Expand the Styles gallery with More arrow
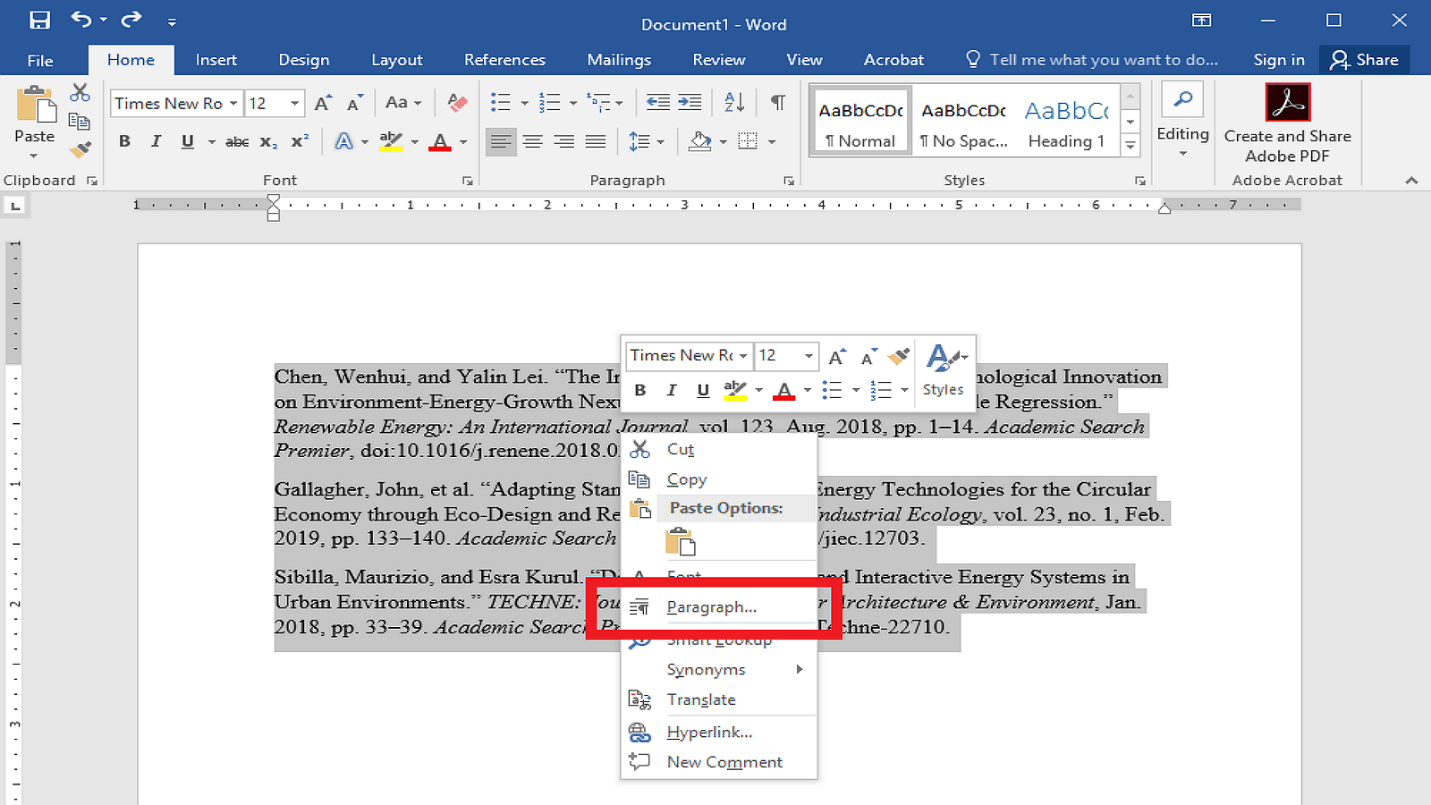 click(x=1131, y=146)
